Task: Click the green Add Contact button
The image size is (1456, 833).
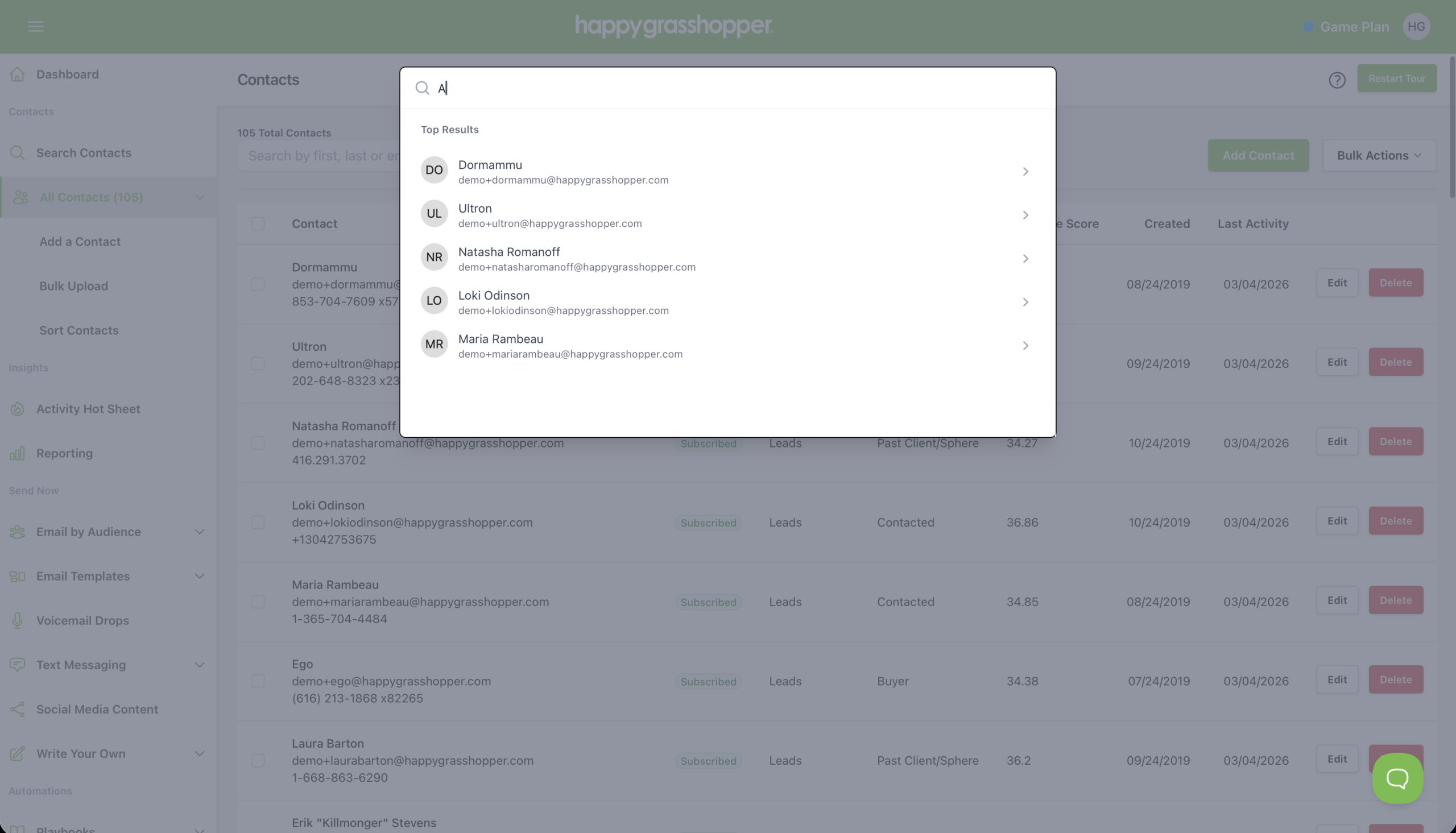Action: 1258,156
